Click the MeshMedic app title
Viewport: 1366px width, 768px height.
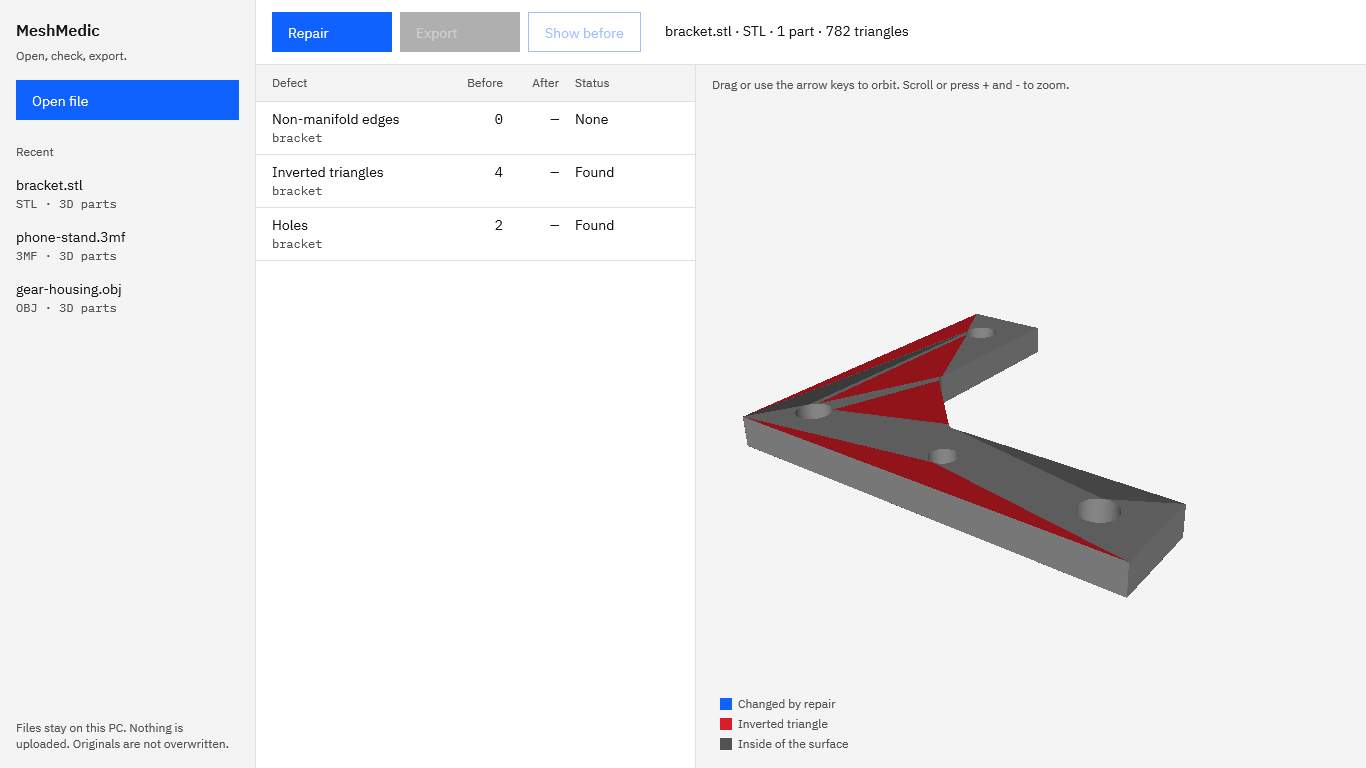(x=58, y=31)
